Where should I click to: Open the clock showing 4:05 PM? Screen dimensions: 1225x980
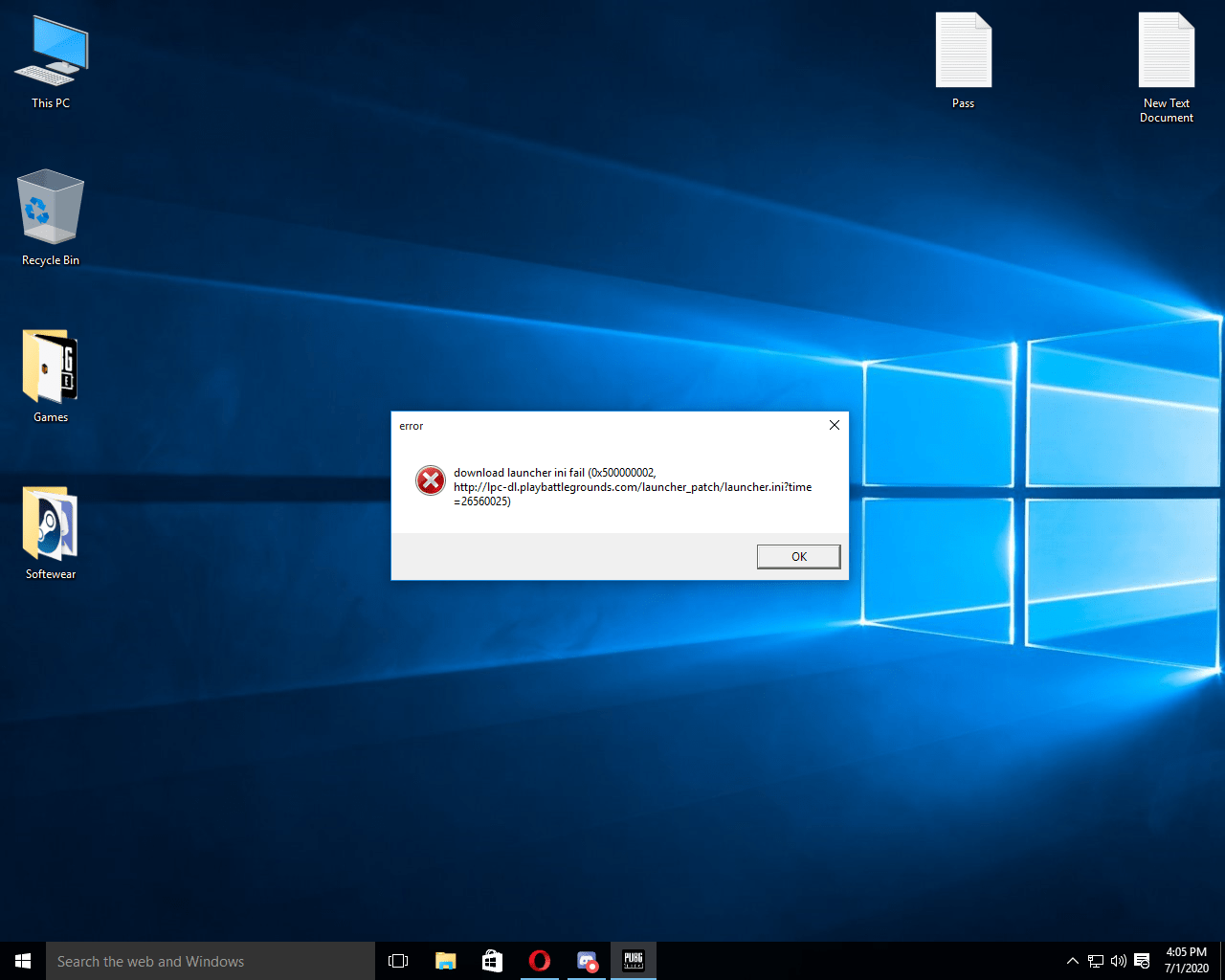click(1187, 961)
